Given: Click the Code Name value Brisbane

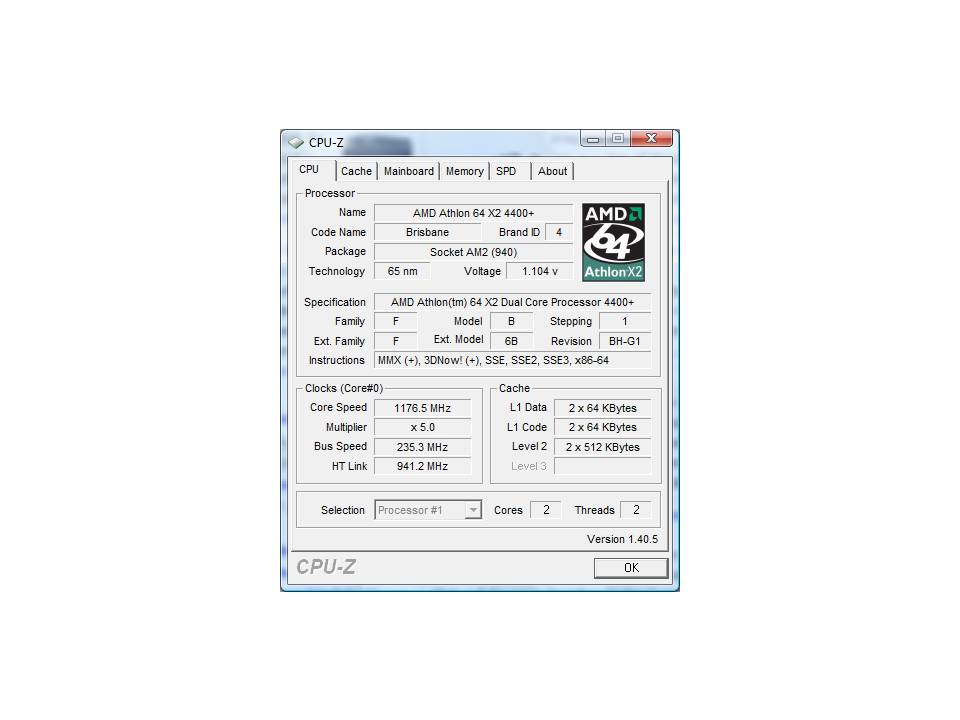Looking at the screenshot, I should point(427,233).
